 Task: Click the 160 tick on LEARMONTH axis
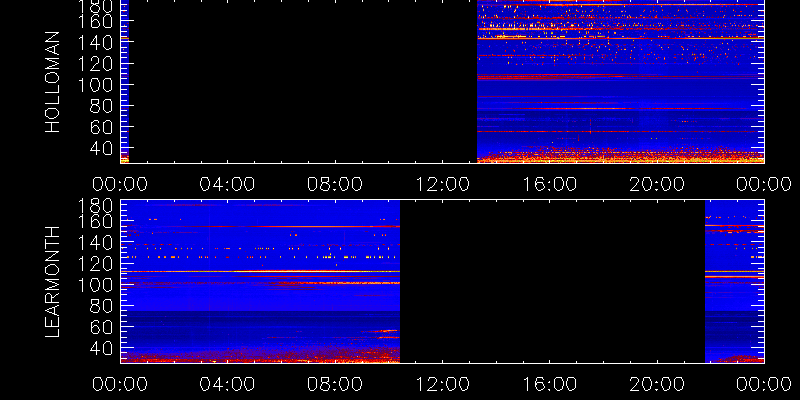95,222
